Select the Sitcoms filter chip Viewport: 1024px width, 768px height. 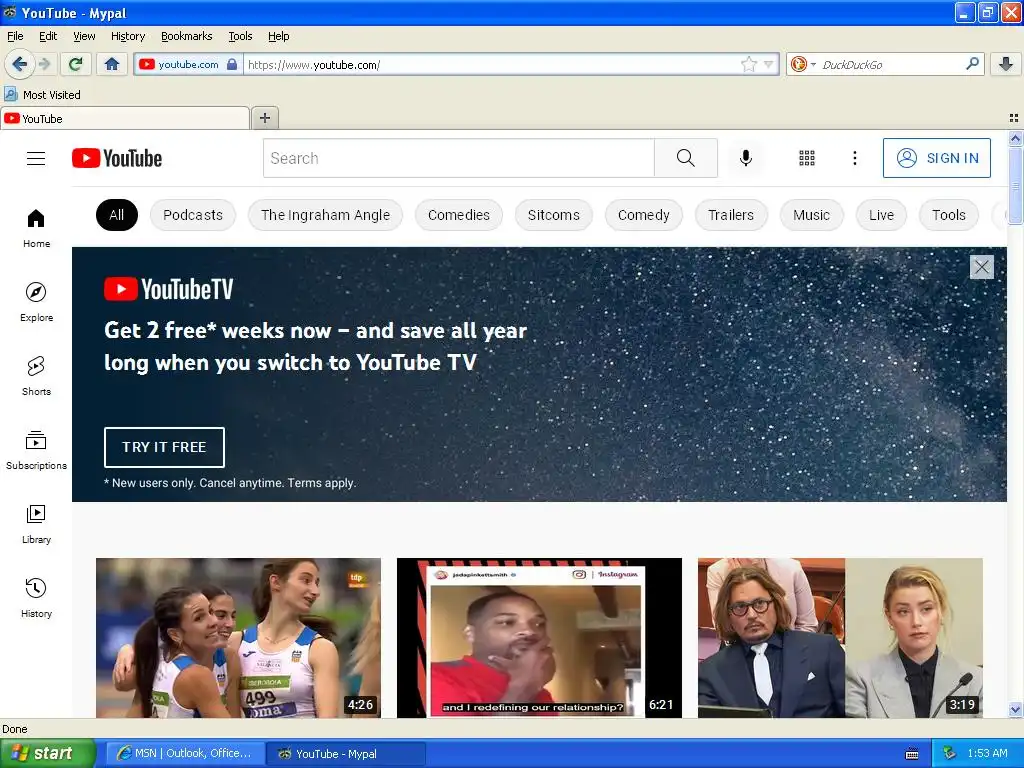[554, 215]
